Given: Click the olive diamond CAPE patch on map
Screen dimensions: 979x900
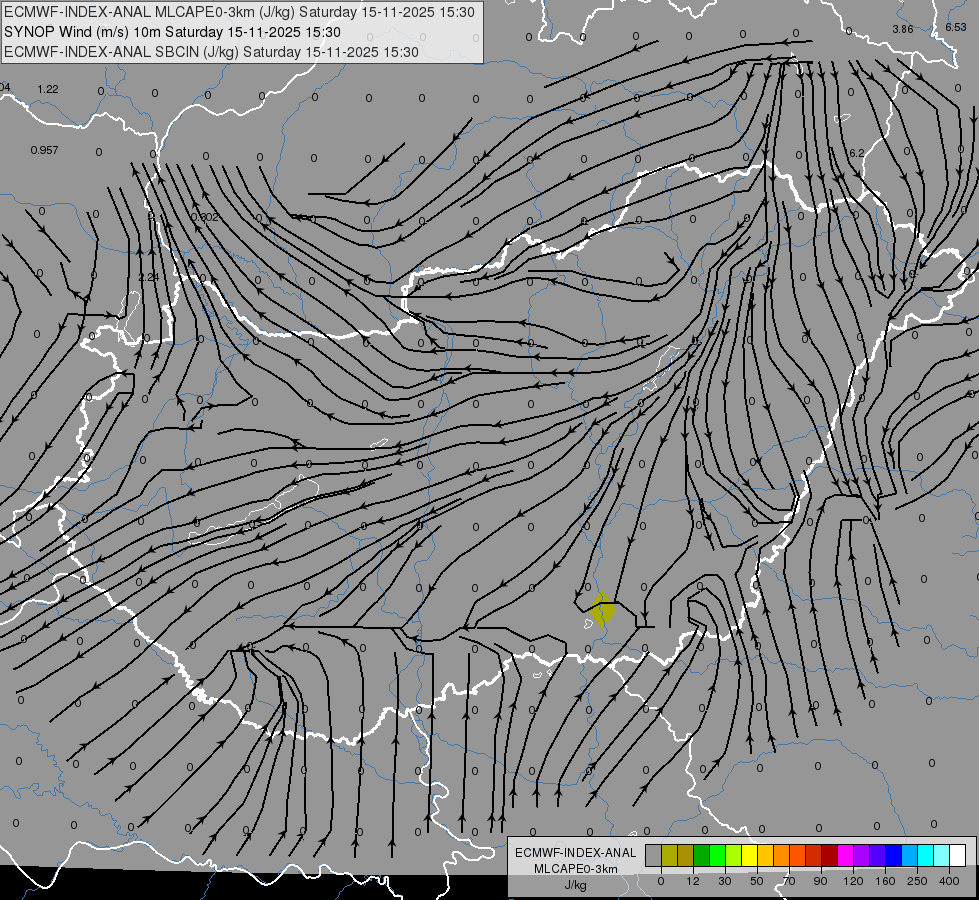Looking at the screenshot, I should click(x=603, y=610).
